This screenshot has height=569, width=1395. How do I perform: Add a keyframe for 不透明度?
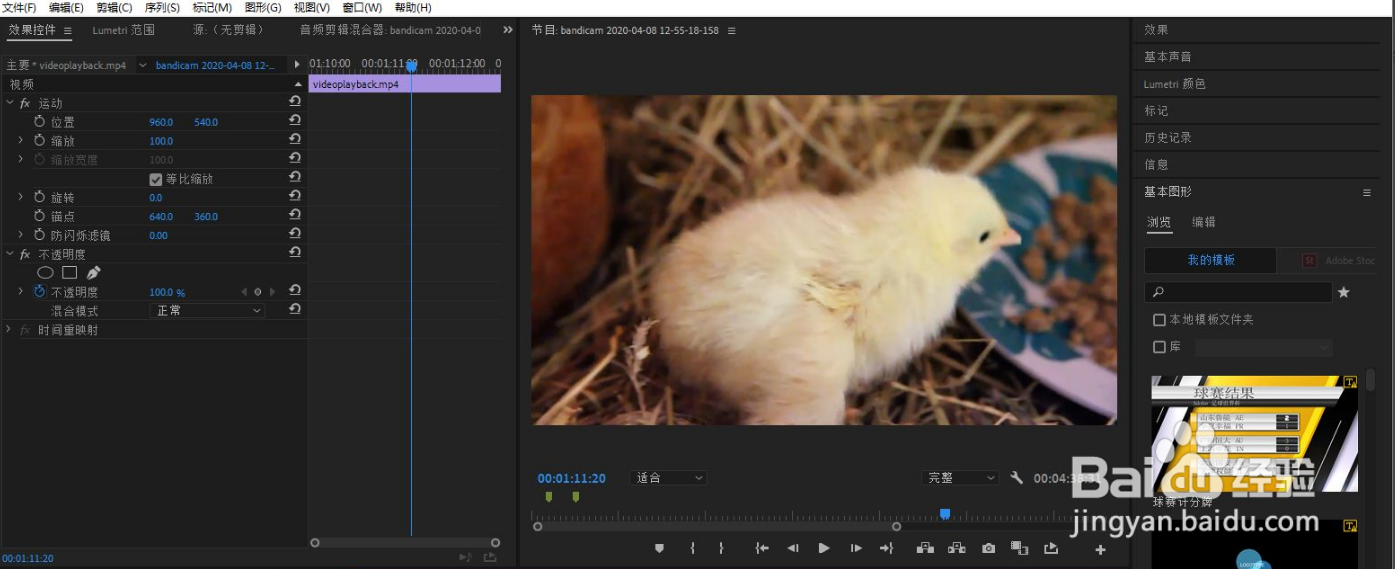click(x=257, y=292)
